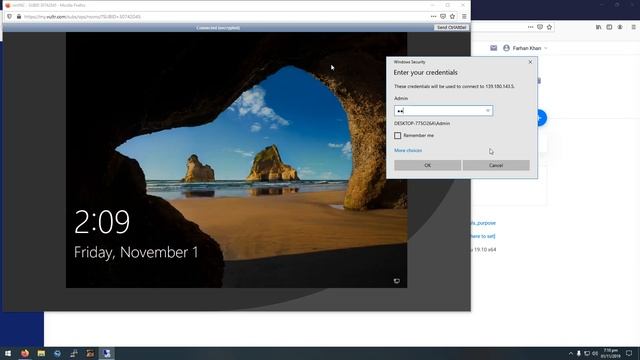Viewport: 640px width, 360px height.
Task: Open the Windows Start menu
Action: [8, 353]
